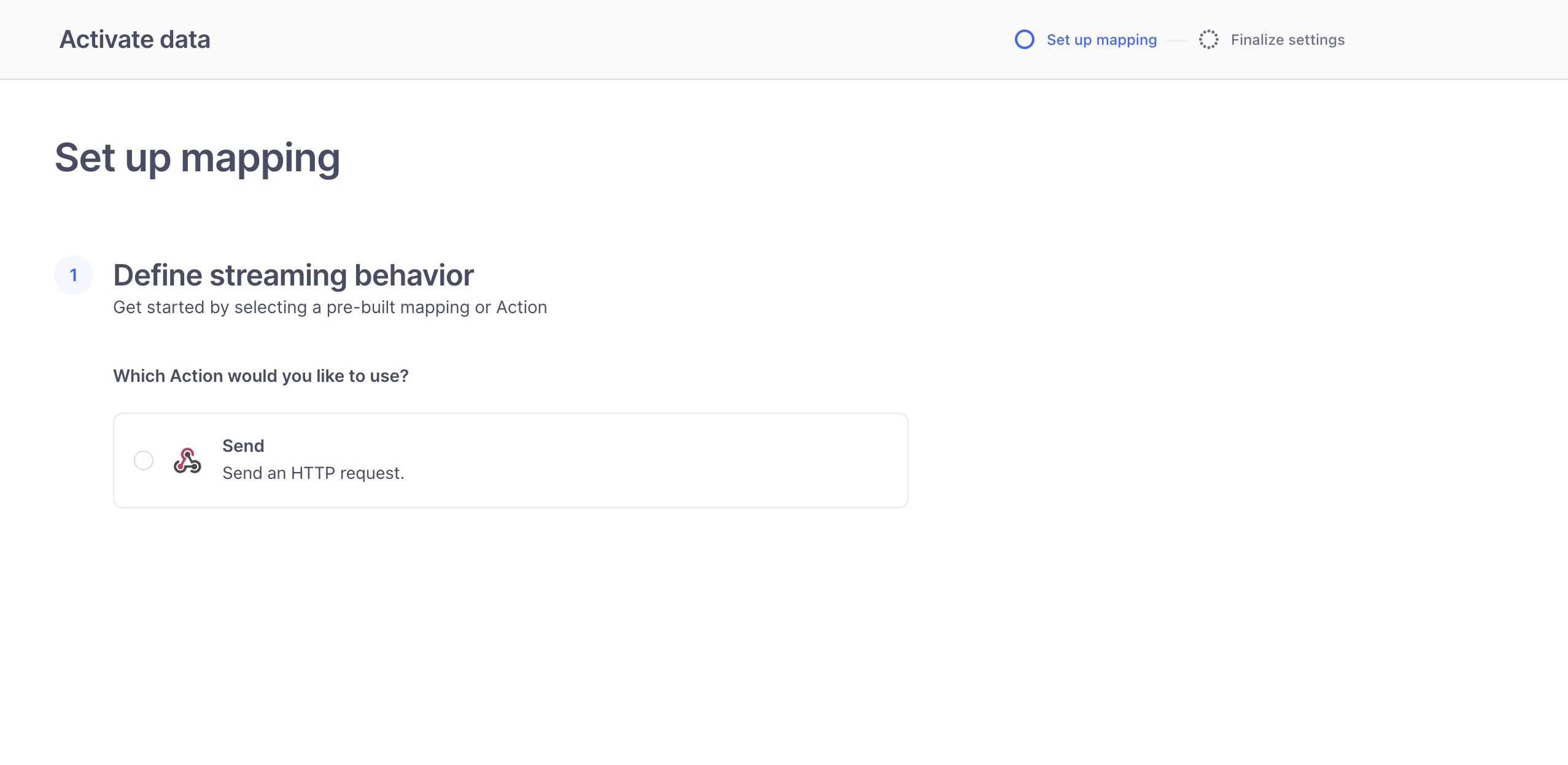Click the Set up mapping step circle icon
Screen dimensions: 1568x765
point(1025,39)
